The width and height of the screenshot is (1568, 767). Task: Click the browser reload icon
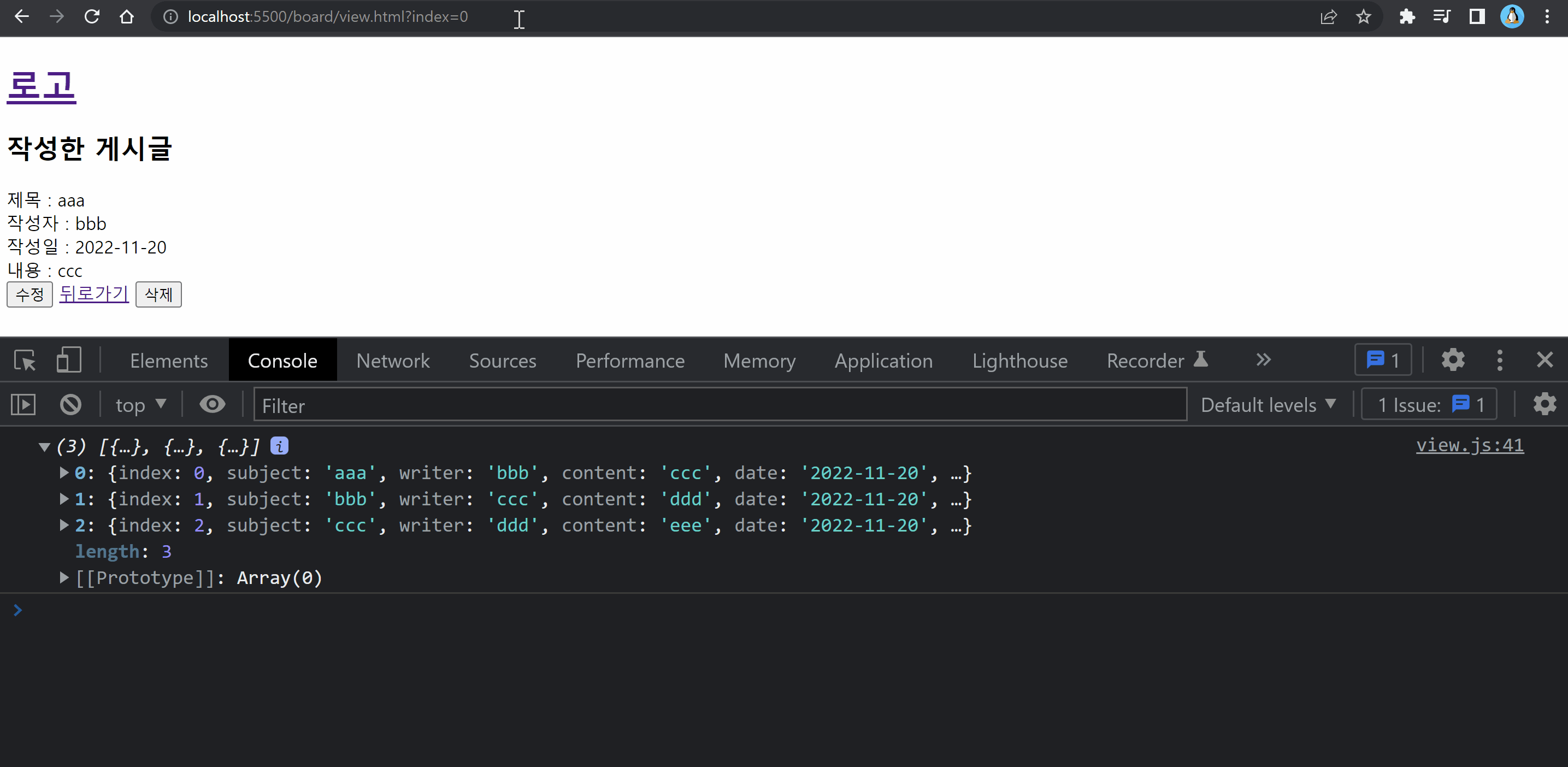pyautogui.click(x=92, y=17)
